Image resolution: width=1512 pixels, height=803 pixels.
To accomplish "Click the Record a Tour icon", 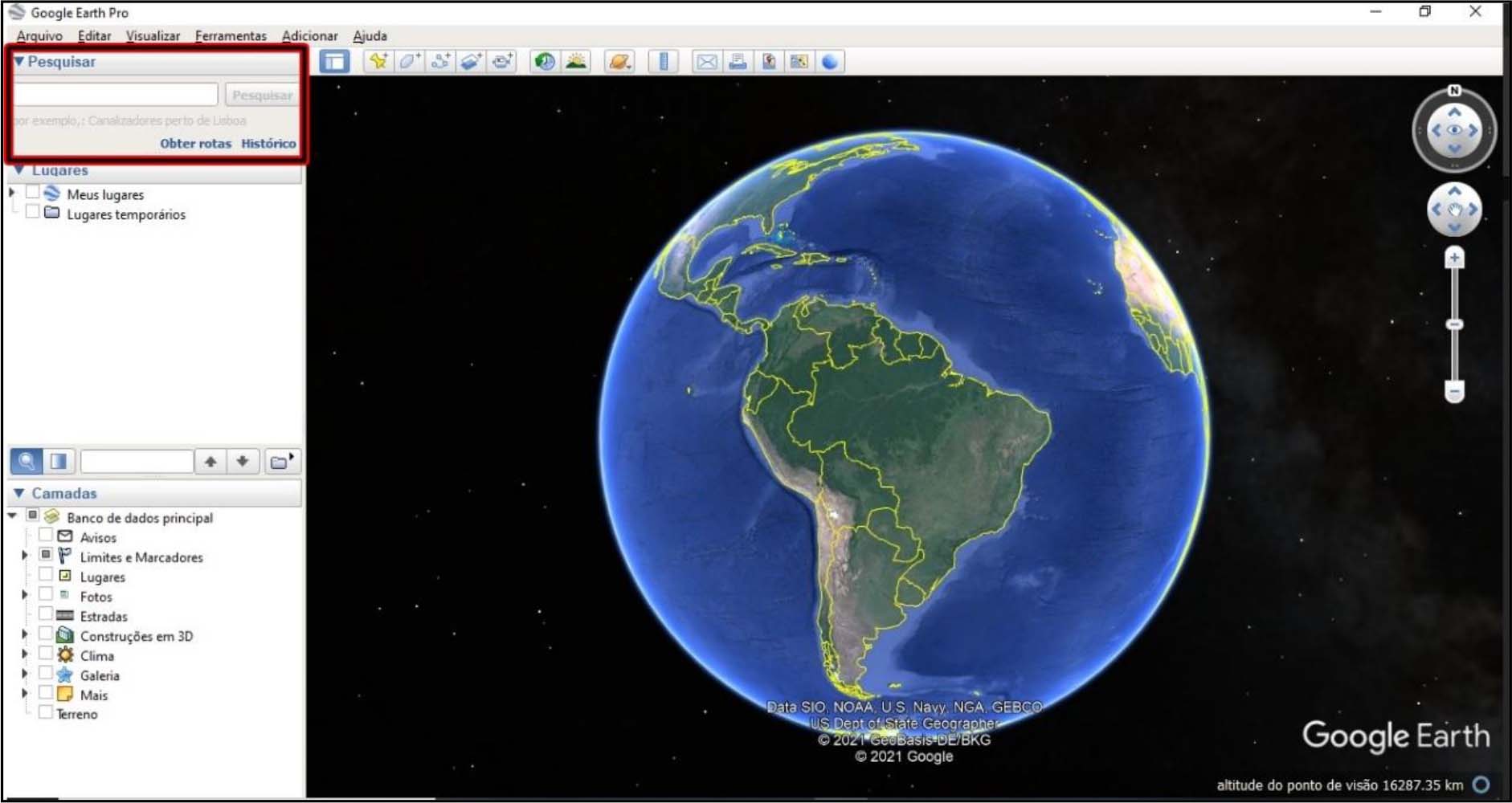I will tap(503, 62).
